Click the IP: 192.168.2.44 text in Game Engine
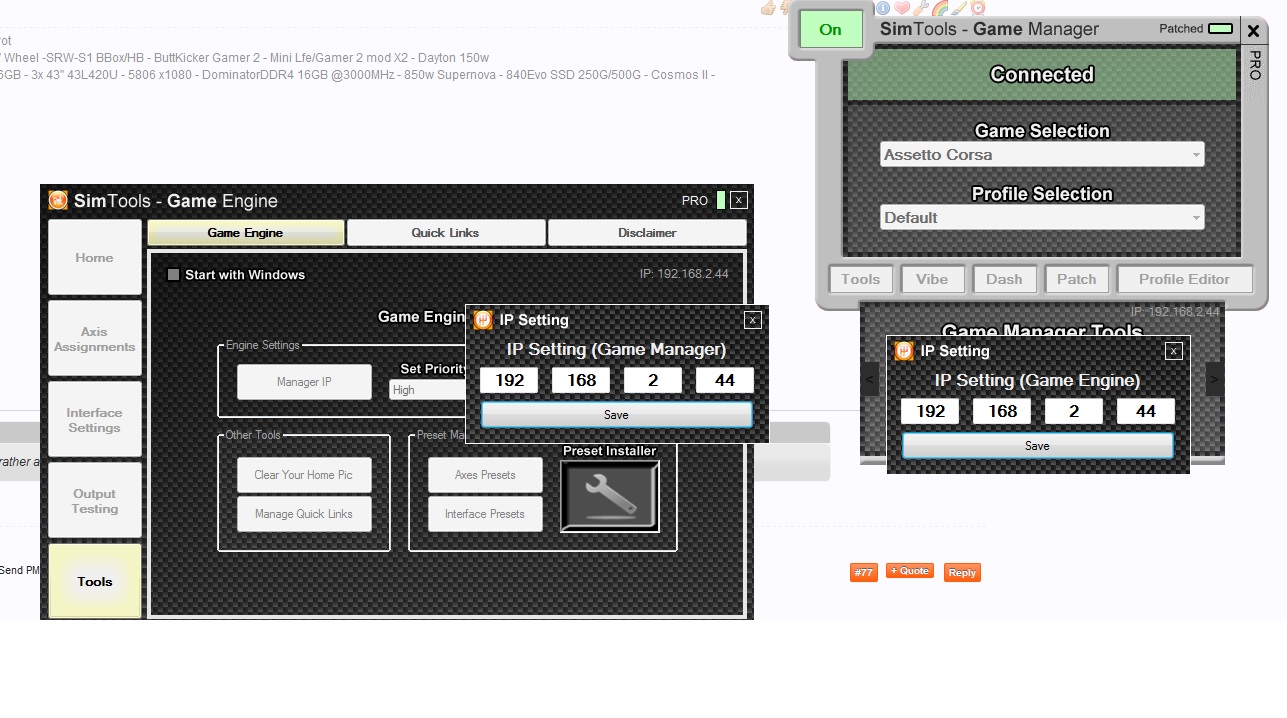 click(684, 274)
